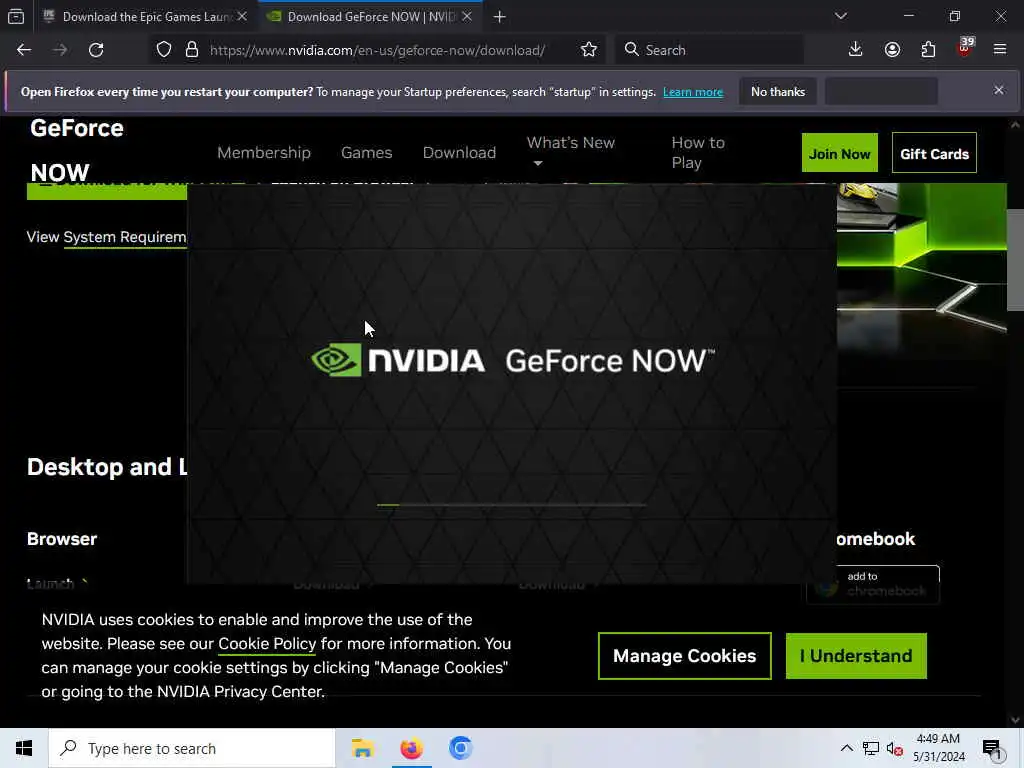Open the Cookie Policy link

coord(267,644)
